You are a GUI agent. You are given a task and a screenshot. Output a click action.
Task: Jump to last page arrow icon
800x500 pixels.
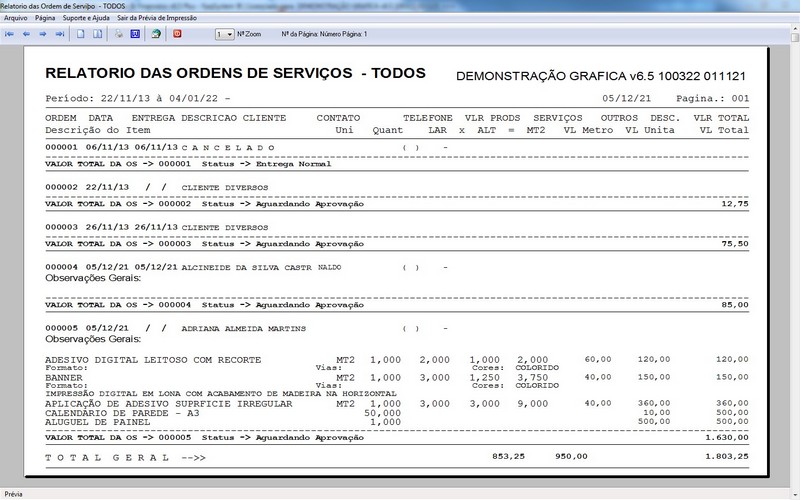pyautogui.click(x=60, y=34)
